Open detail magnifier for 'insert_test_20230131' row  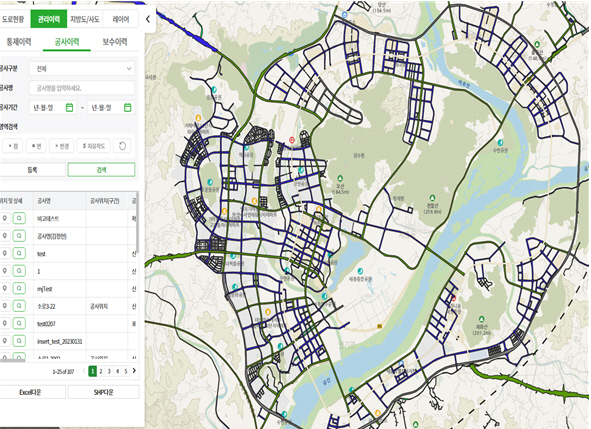coord(19,341)
